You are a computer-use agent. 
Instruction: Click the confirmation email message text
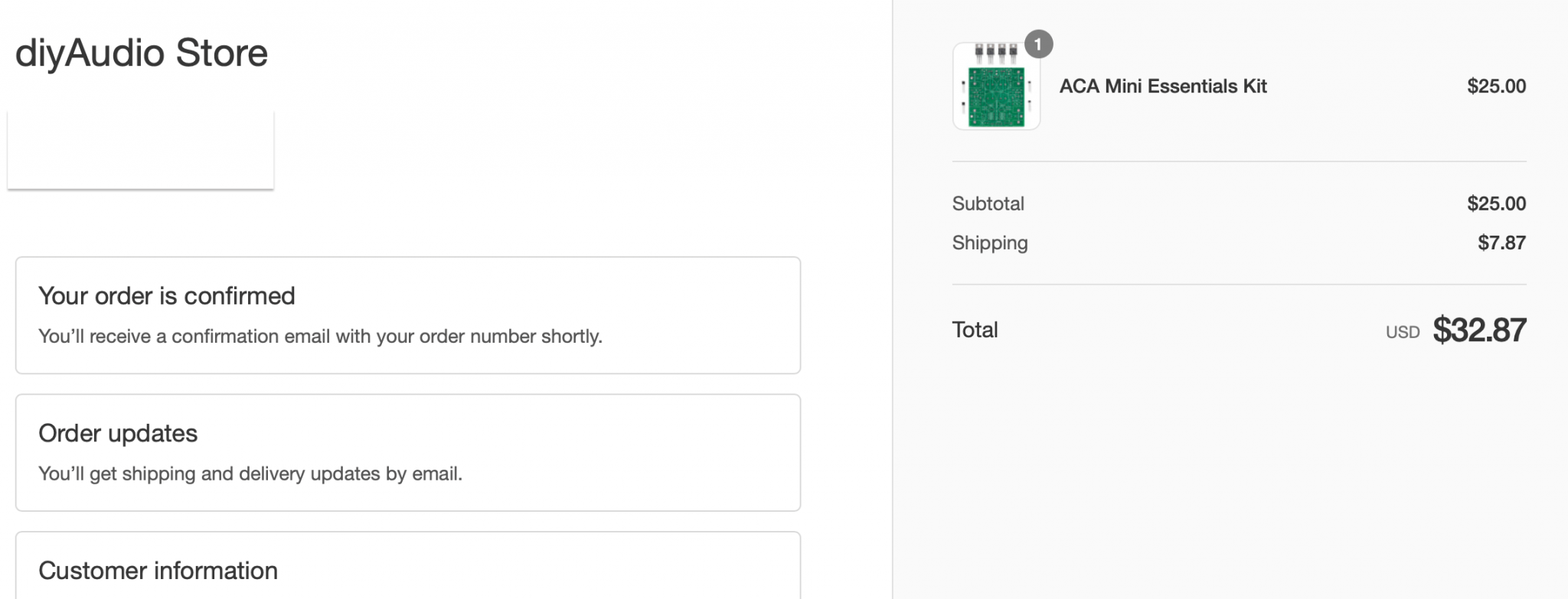321,337
